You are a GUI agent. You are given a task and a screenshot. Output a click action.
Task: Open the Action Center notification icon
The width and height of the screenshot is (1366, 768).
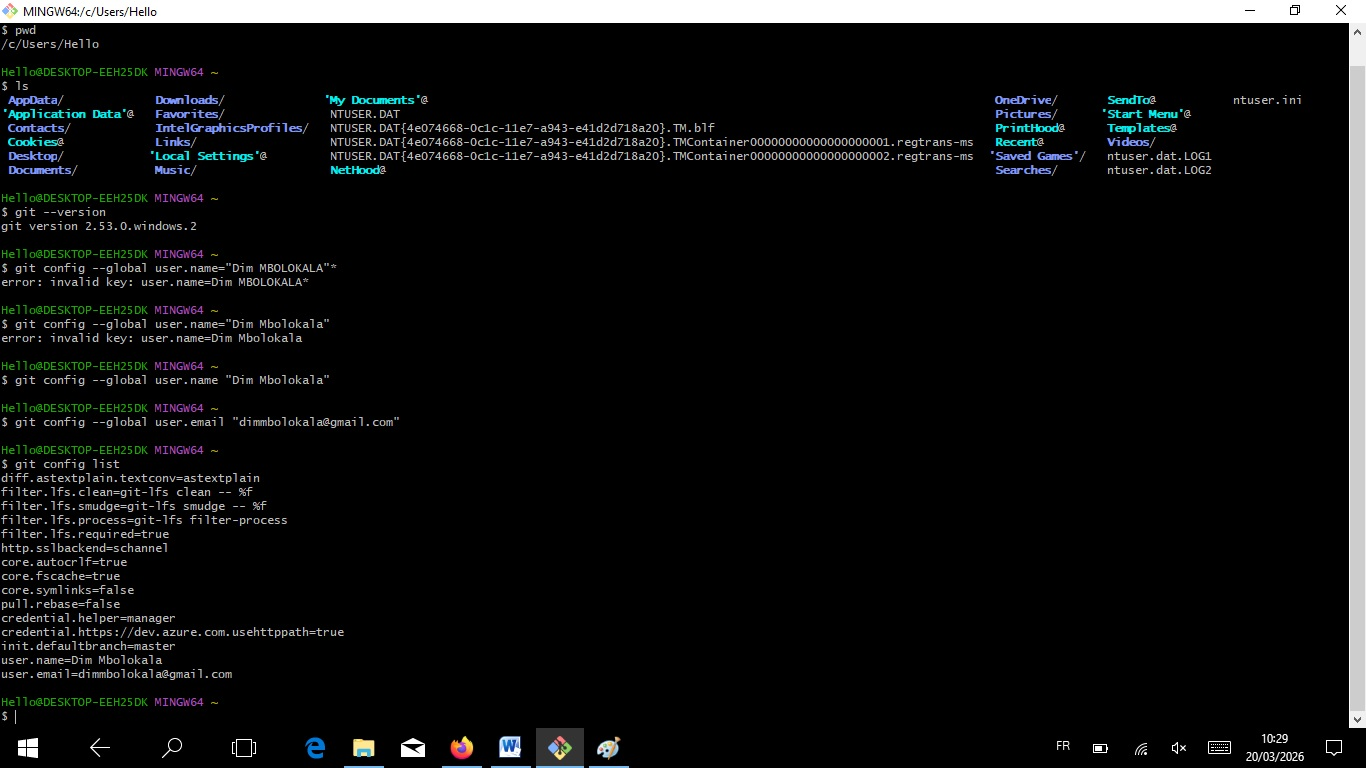pos(1334,748)
